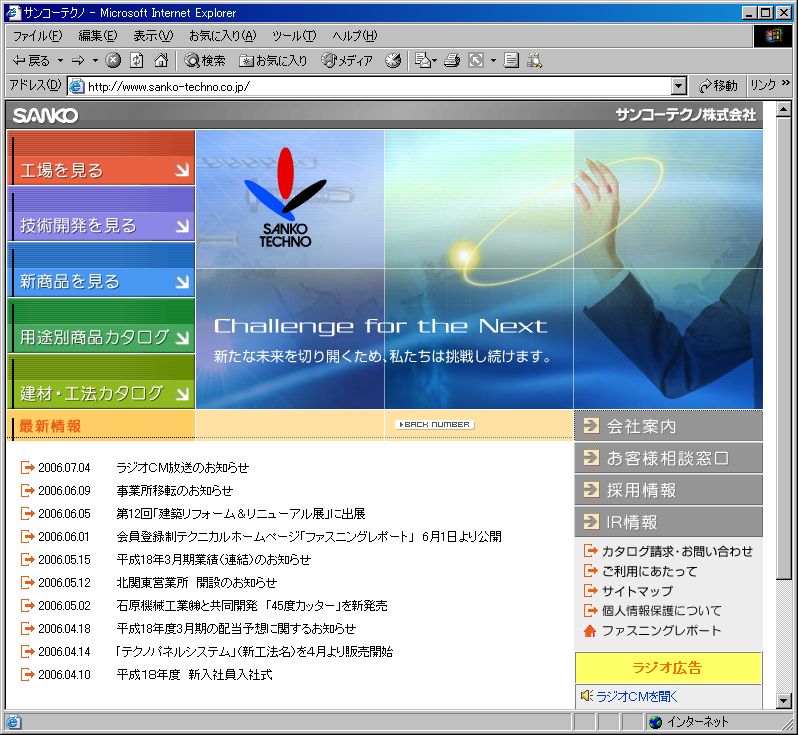Stop page loading with the X icon
The width and height of the screenshot is (798, 735).
pos(113,61)
